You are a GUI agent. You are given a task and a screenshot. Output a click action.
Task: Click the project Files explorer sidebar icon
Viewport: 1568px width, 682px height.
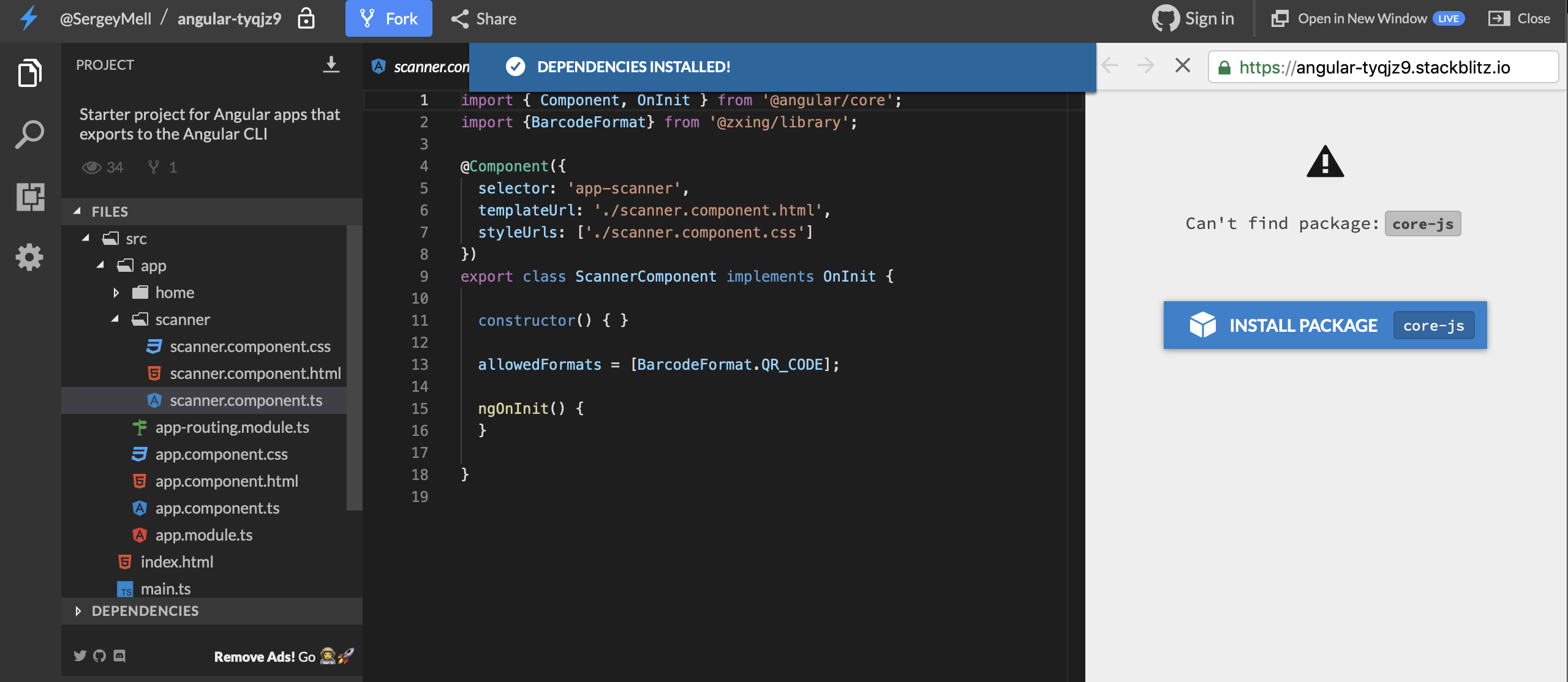point(29,73)
